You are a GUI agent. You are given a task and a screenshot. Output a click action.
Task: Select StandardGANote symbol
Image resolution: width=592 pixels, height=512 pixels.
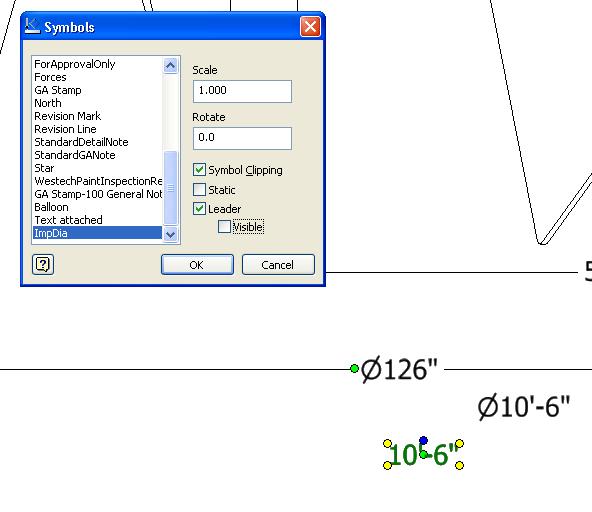pyautogui.click(x=97, y=155)
